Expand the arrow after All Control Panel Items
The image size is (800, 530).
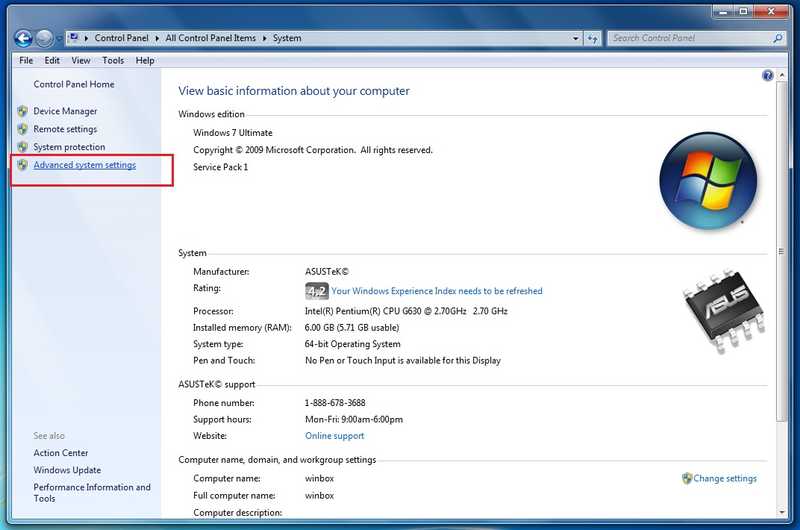click(x=265, y=38)
